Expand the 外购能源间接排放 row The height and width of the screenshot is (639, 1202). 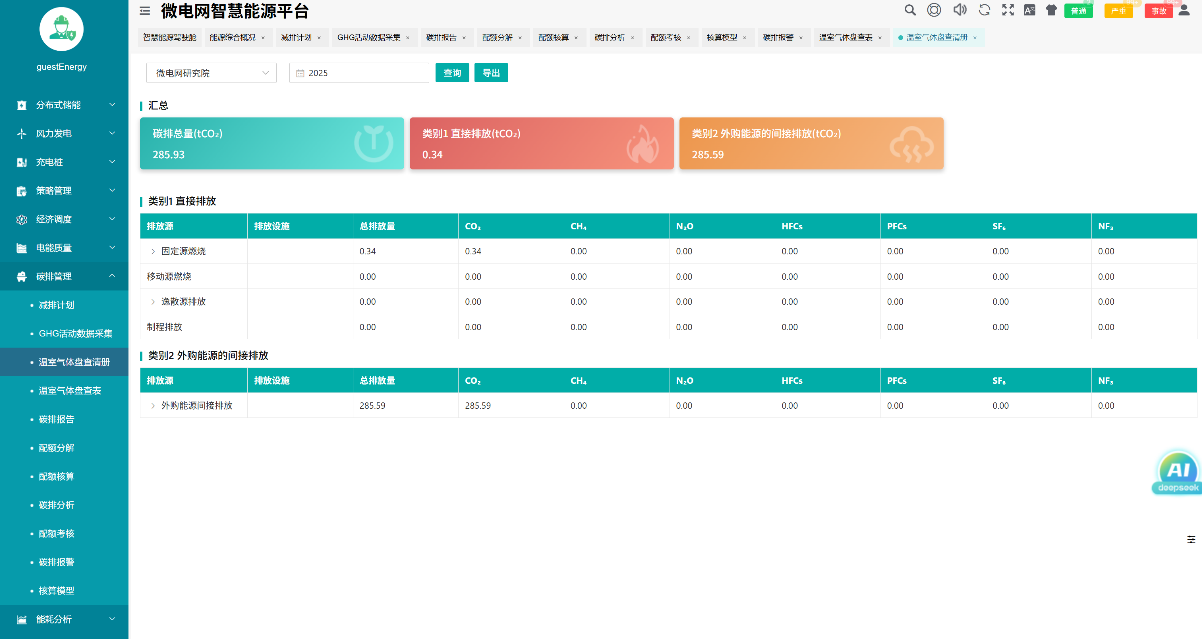153,406
